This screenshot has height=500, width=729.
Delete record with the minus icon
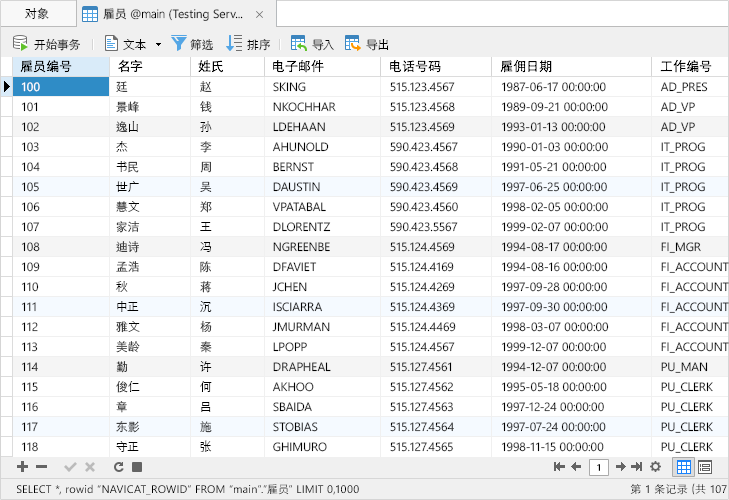tap(41, 467)
